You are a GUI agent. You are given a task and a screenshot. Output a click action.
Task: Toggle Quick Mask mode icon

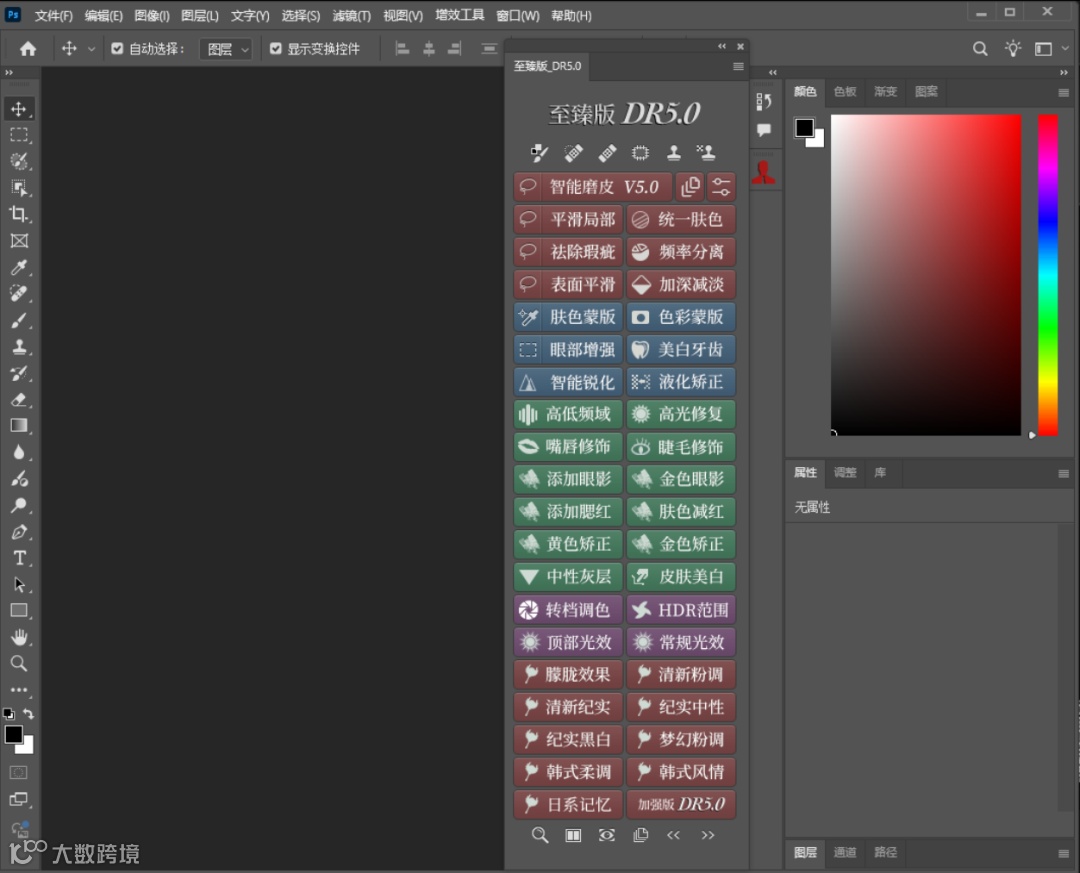point(19,772)
